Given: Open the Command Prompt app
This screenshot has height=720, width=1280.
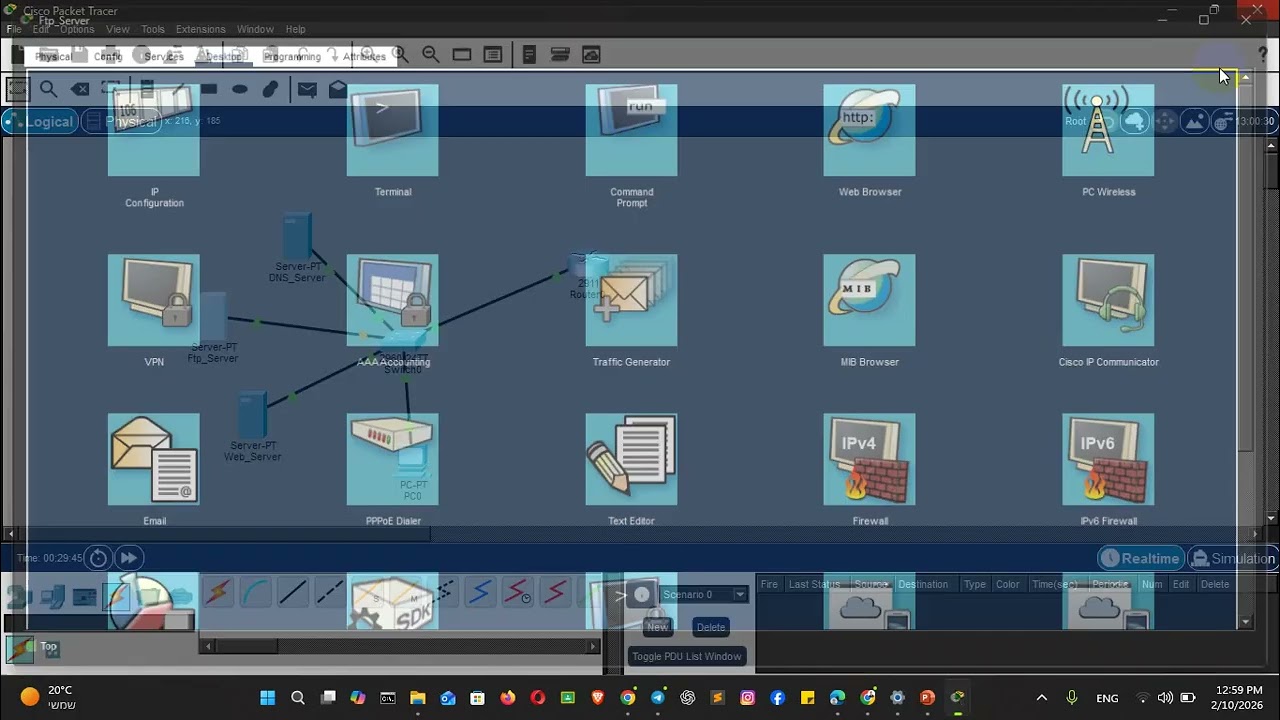Looking at the screenshot, I should pyautogui.click(x=631, y=131).
